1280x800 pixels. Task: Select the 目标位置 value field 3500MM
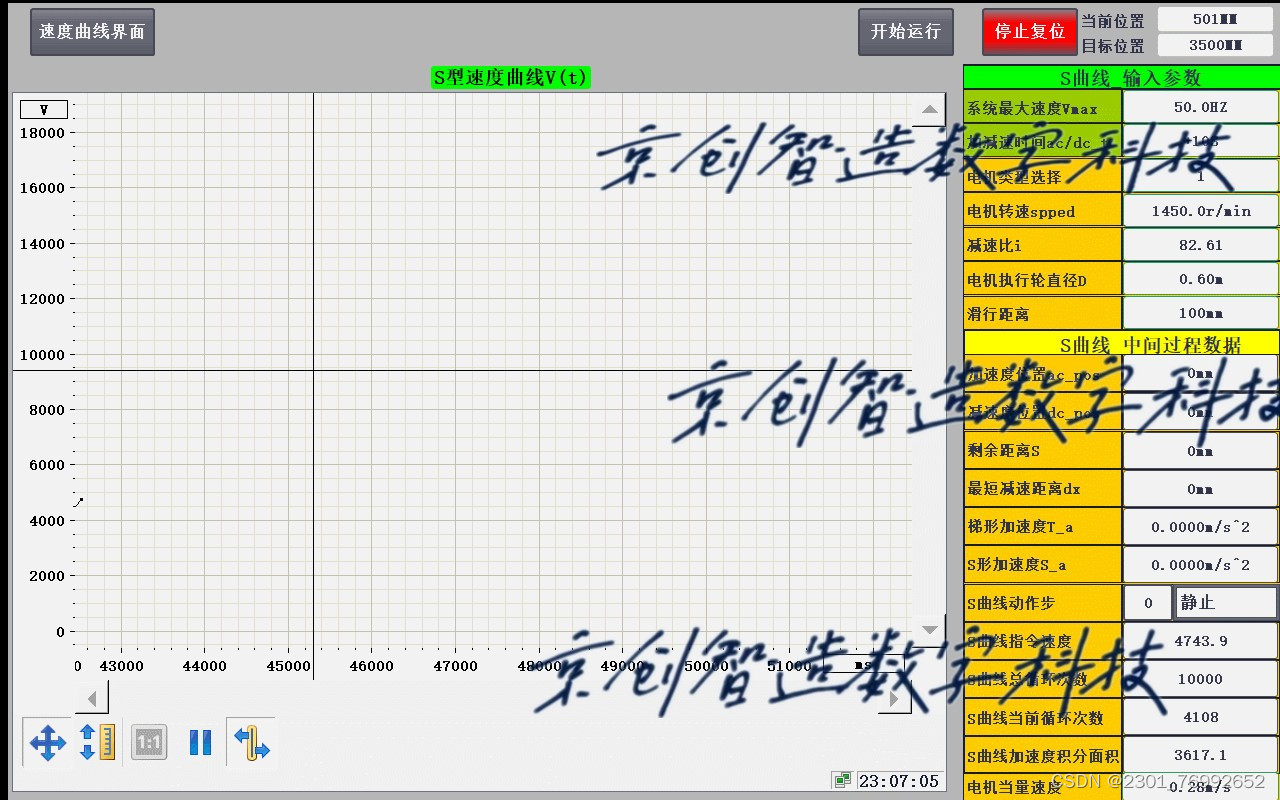[x=1217, y=45]
